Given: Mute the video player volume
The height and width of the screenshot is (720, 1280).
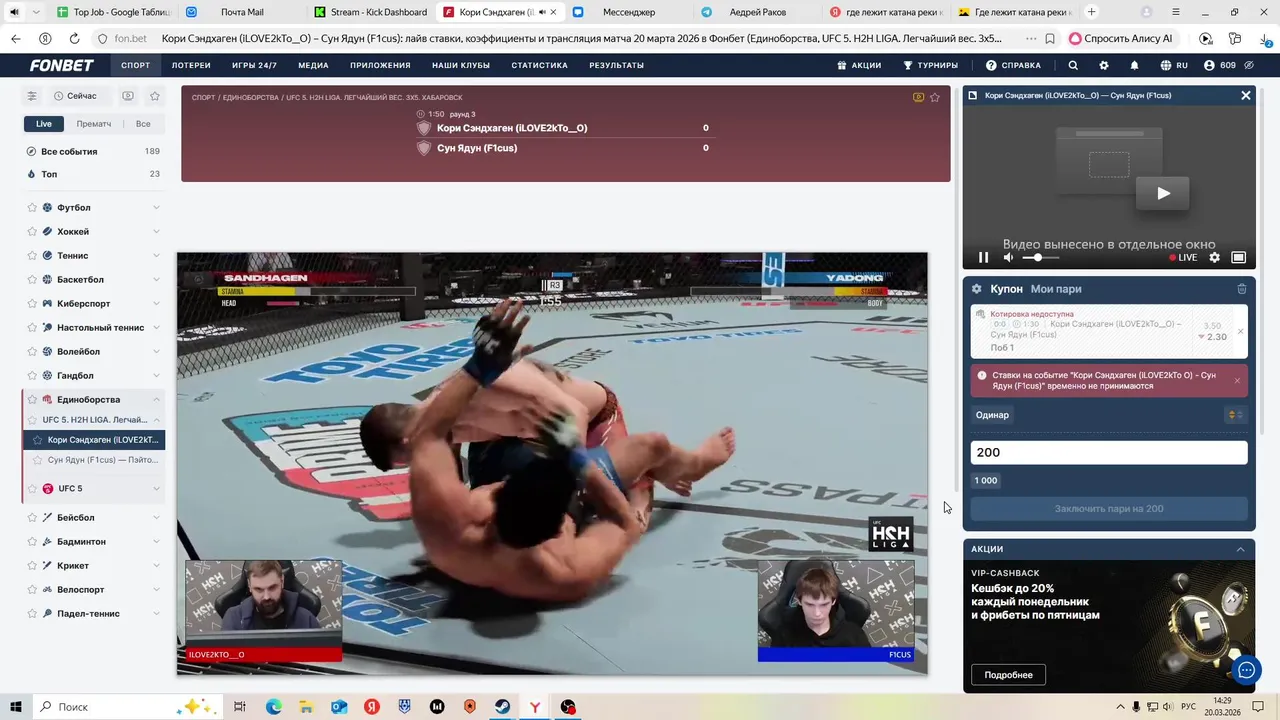Looking at the screenshot, I should pyautogui.click(x=1008, y=257).
